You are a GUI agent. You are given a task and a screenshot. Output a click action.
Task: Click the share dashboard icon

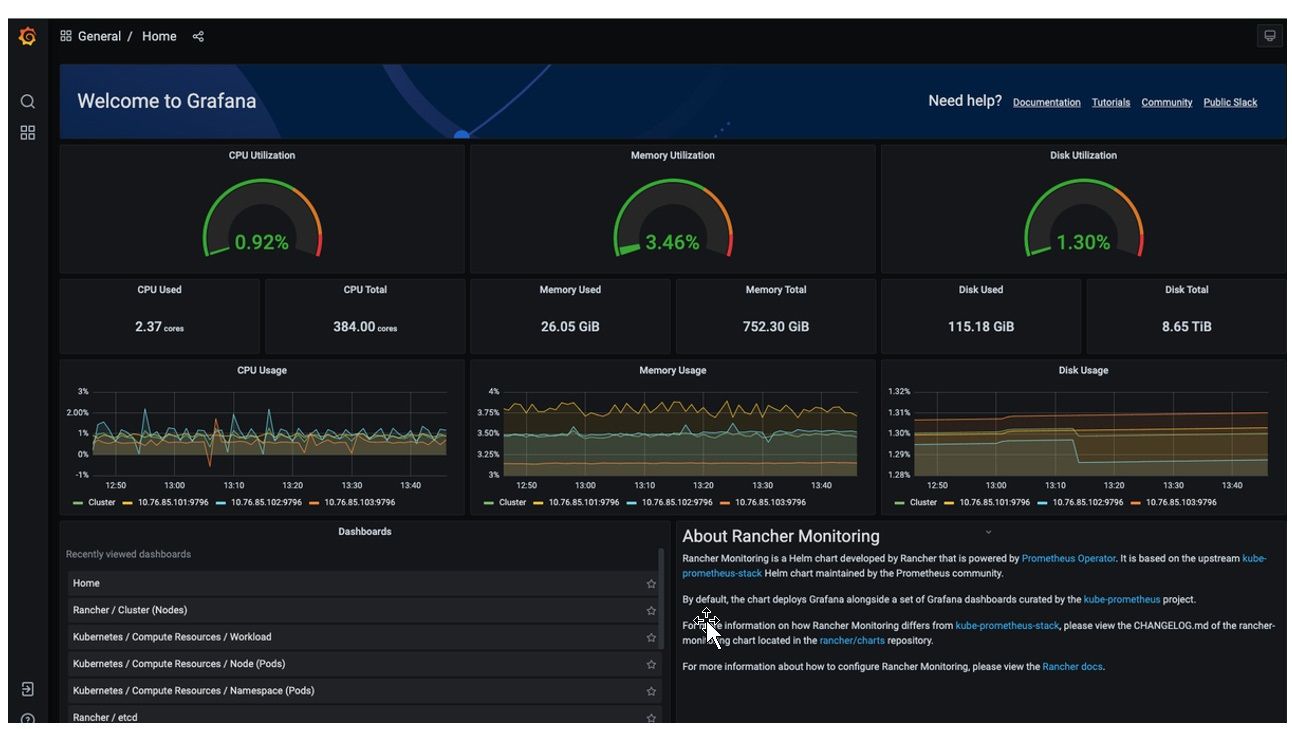pos(198,37)
